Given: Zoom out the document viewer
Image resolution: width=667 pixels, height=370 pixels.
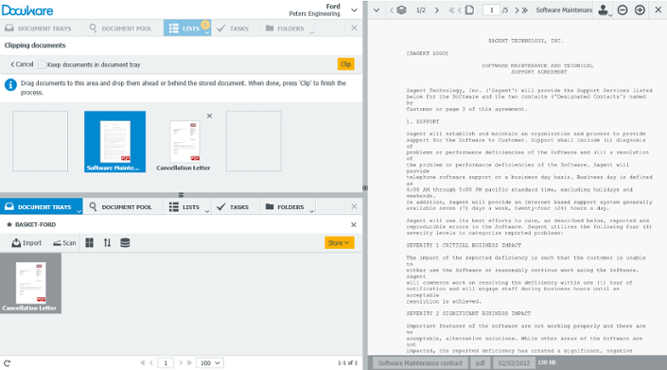Looking at the screenshot, I should coord(622,10).
